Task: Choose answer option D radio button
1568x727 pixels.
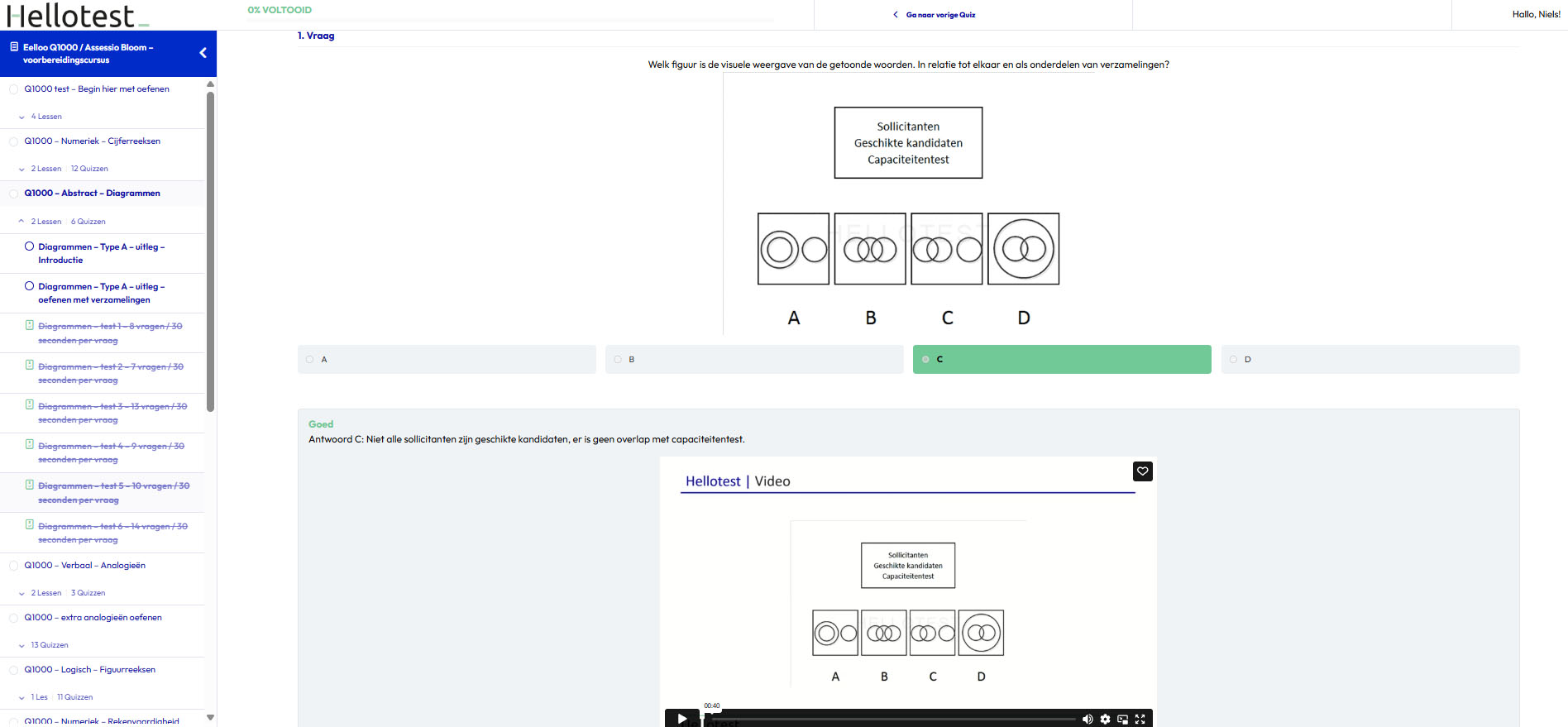Action: pyautogui.click(x=1233, y=360)
